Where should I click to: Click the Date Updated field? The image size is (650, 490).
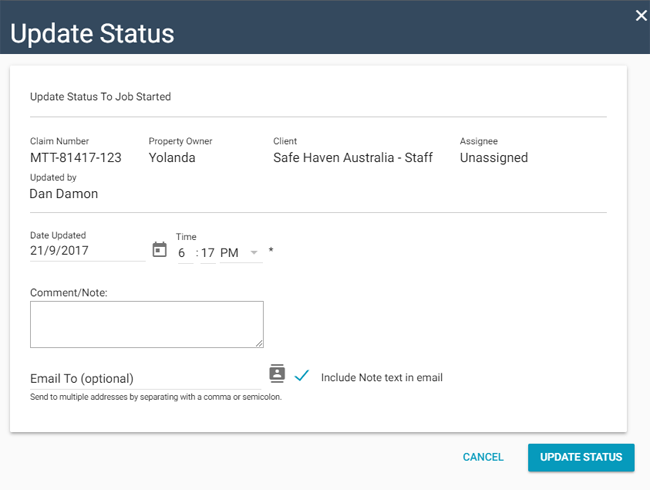[x=87, y=251]
